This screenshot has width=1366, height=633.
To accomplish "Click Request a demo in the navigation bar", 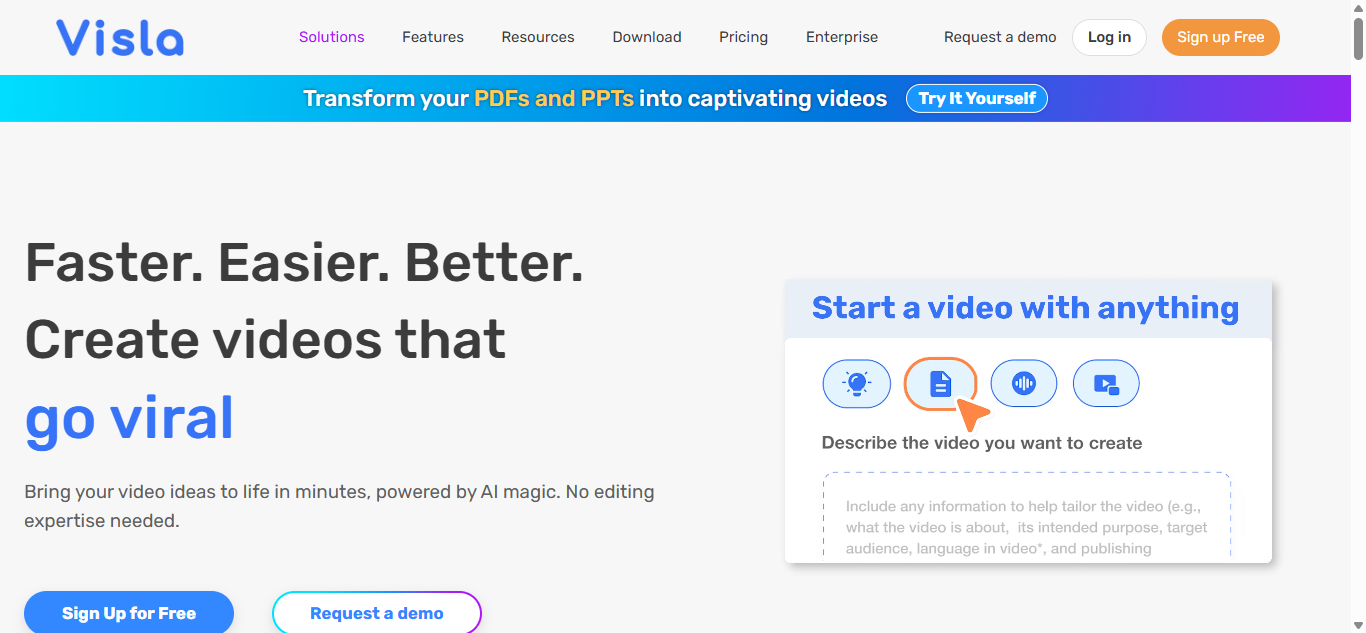I will 999,37.
